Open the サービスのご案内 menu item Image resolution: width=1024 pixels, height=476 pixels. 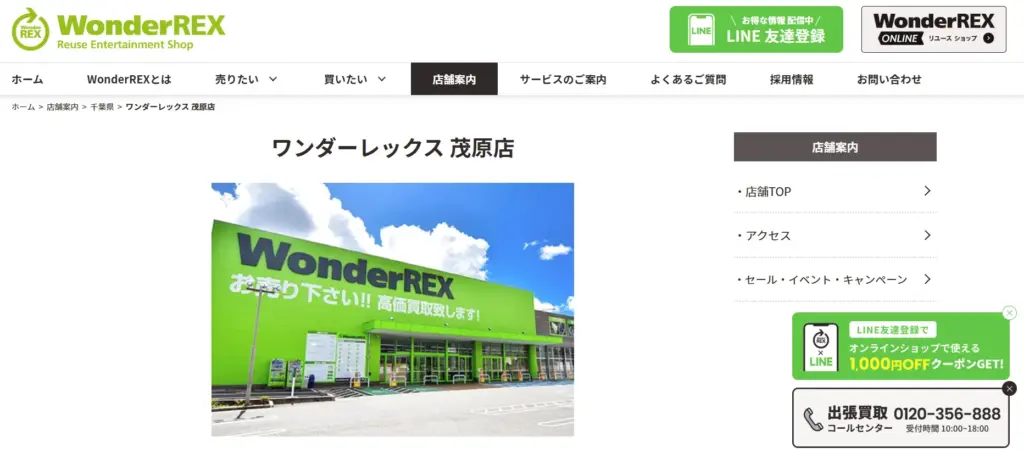(x=563, y=79)
